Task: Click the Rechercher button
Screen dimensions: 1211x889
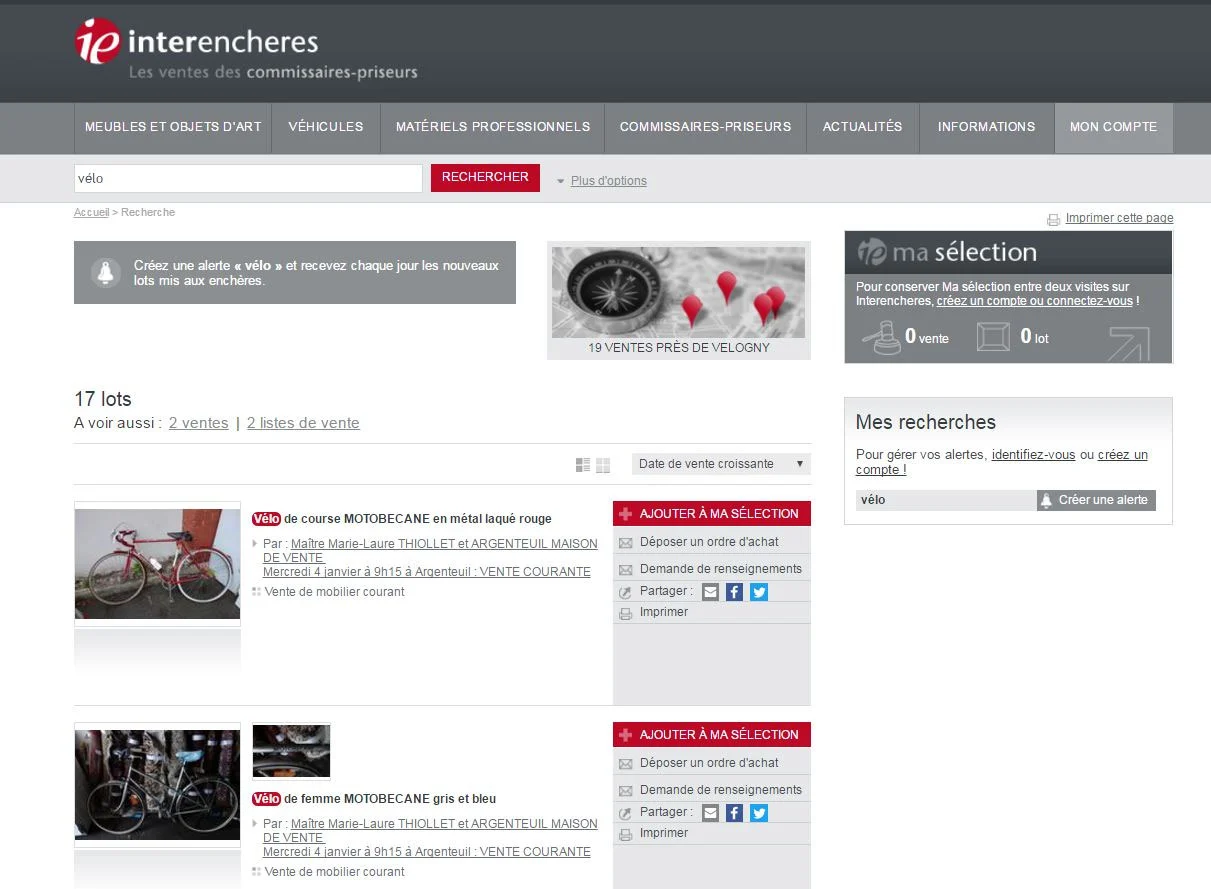Action: pyautogui.click(x=485, y=177)
